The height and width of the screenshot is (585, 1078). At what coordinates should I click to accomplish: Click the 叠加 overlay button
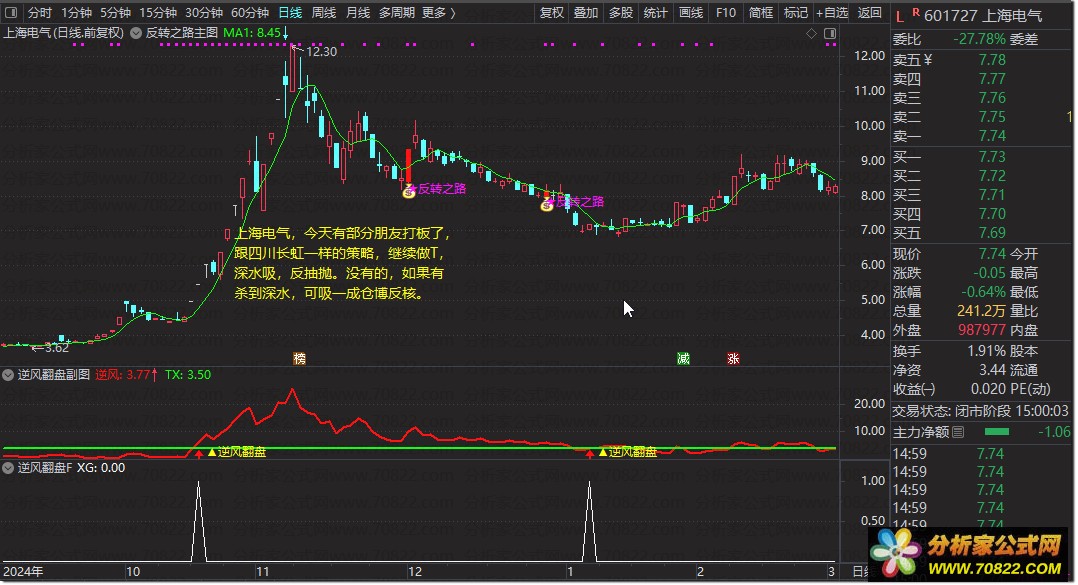click(586, 12)
